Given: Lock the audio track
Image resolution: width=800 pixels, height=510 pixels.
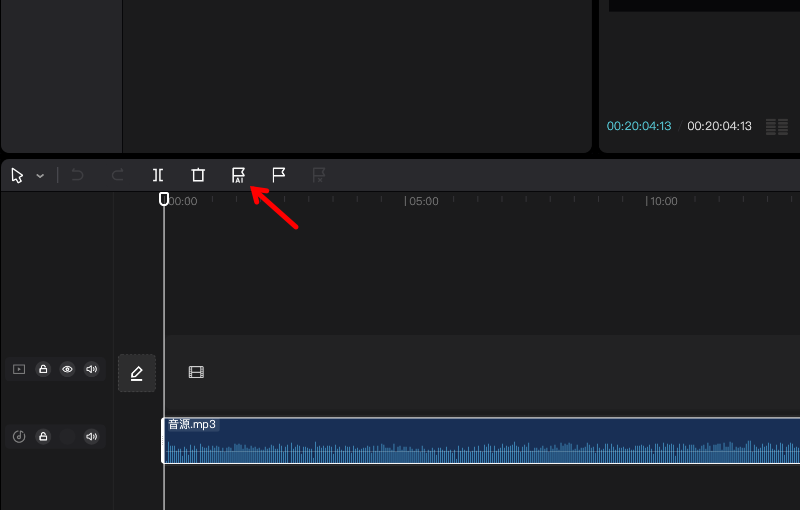Looking at the screenshot, I should coord(43,437).
